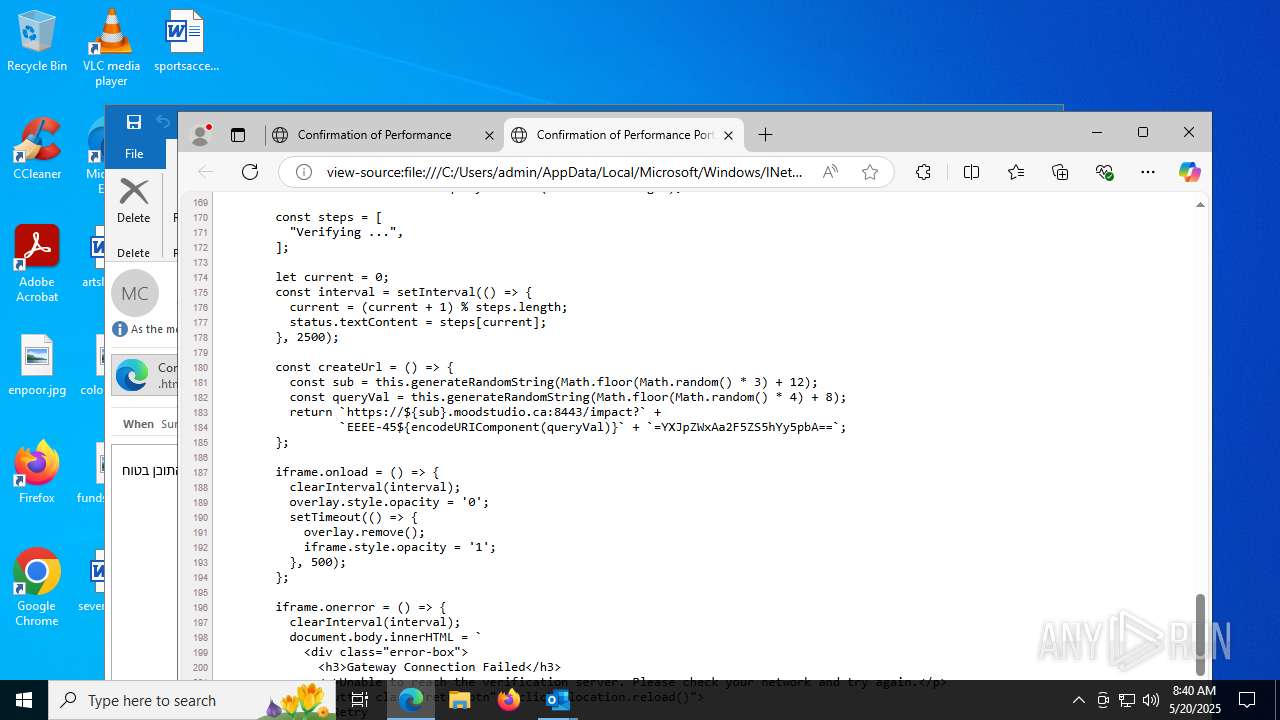Open Browser essentials heart icon

click(1104, 172)
